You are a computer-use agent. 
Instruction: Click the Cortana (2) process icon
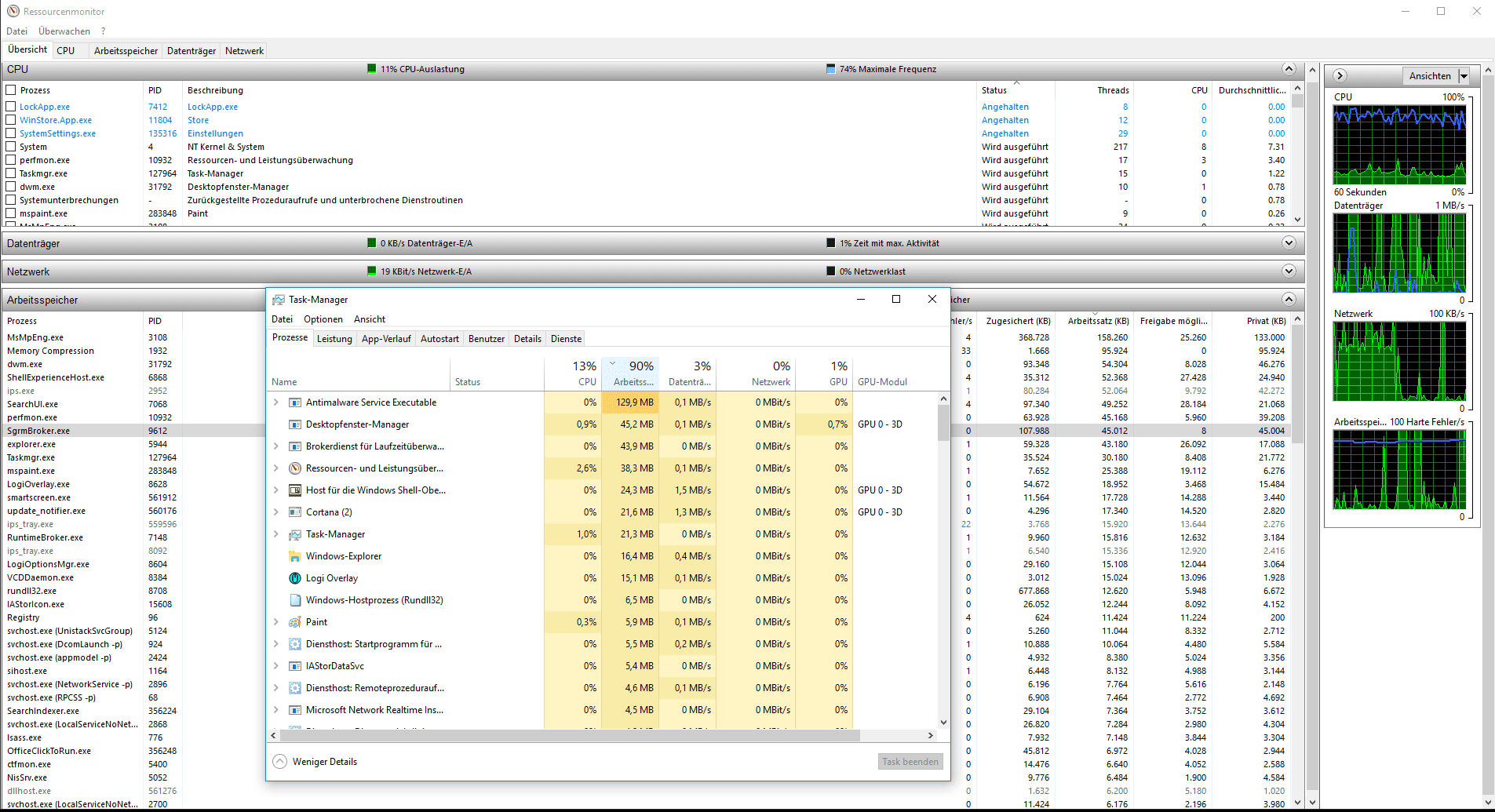coord(295,512)
